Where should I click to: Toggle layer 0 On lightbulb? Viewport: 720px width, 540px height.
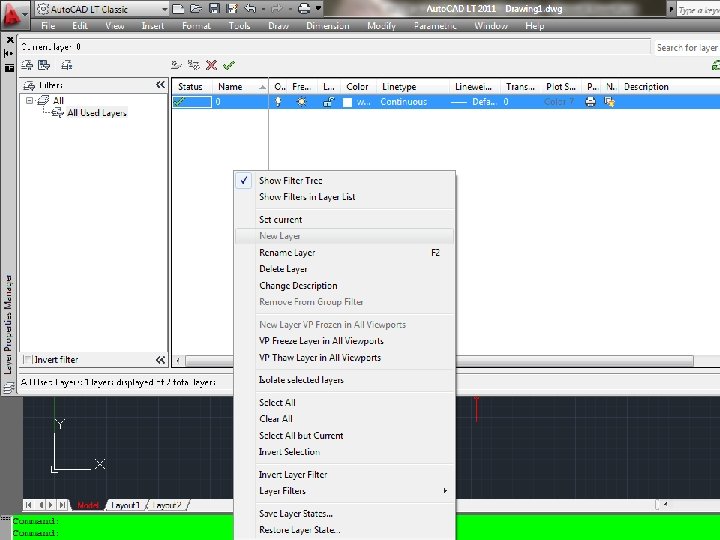point(278,102)
